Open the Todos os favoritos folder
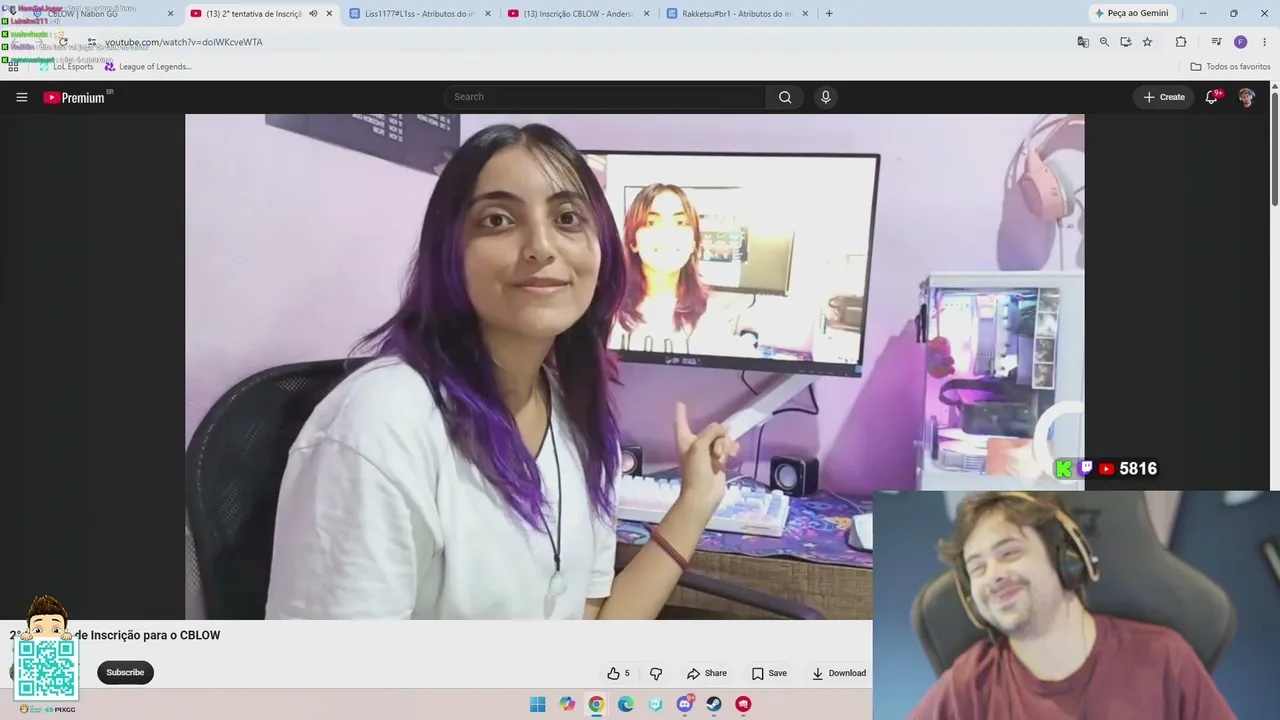1280x720 pixels. (x=1230, y=67)
